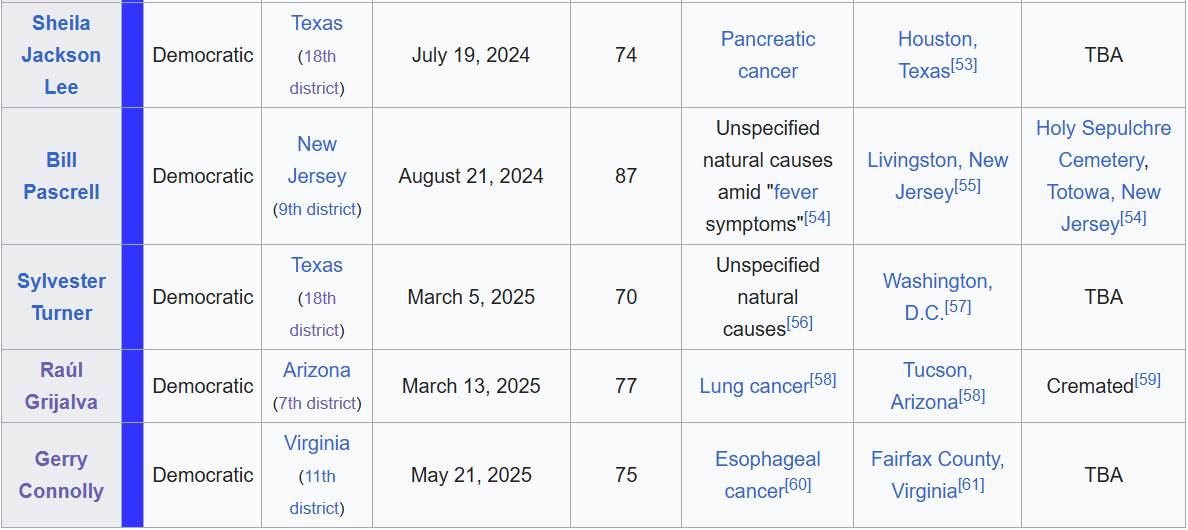The width and height of the screenshot is (1188, 530).
Task: Jump to citation 59 beside Cremated
Action: click(1148, 379)
